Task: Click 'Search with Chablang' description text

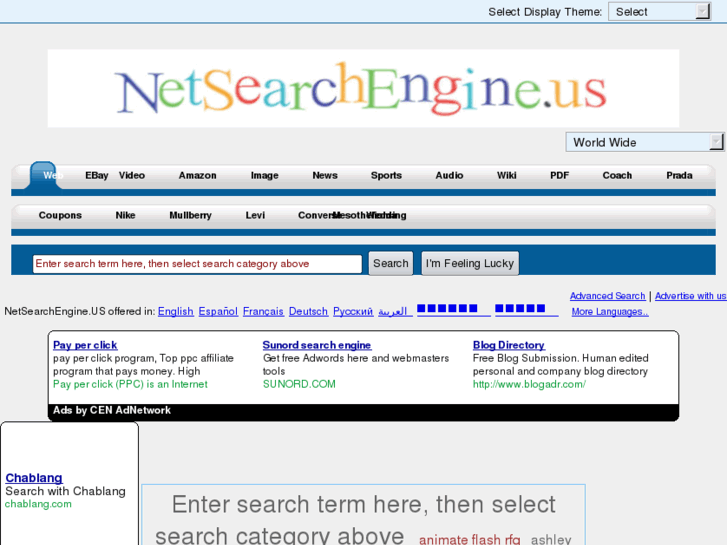Action: [65, 491]
